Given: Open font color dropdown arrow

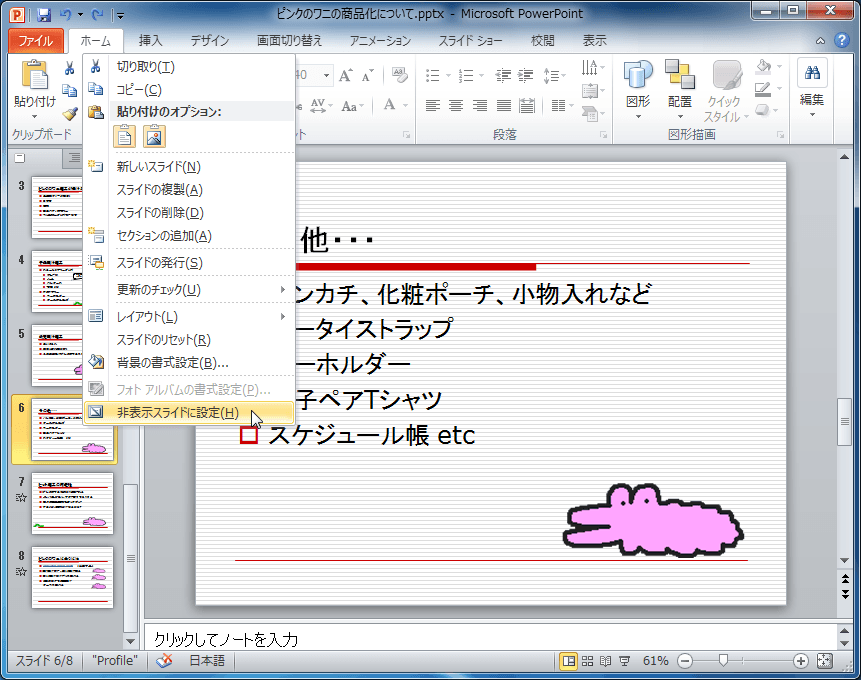Looking at the screenshot, I should [x=406, y=105].
